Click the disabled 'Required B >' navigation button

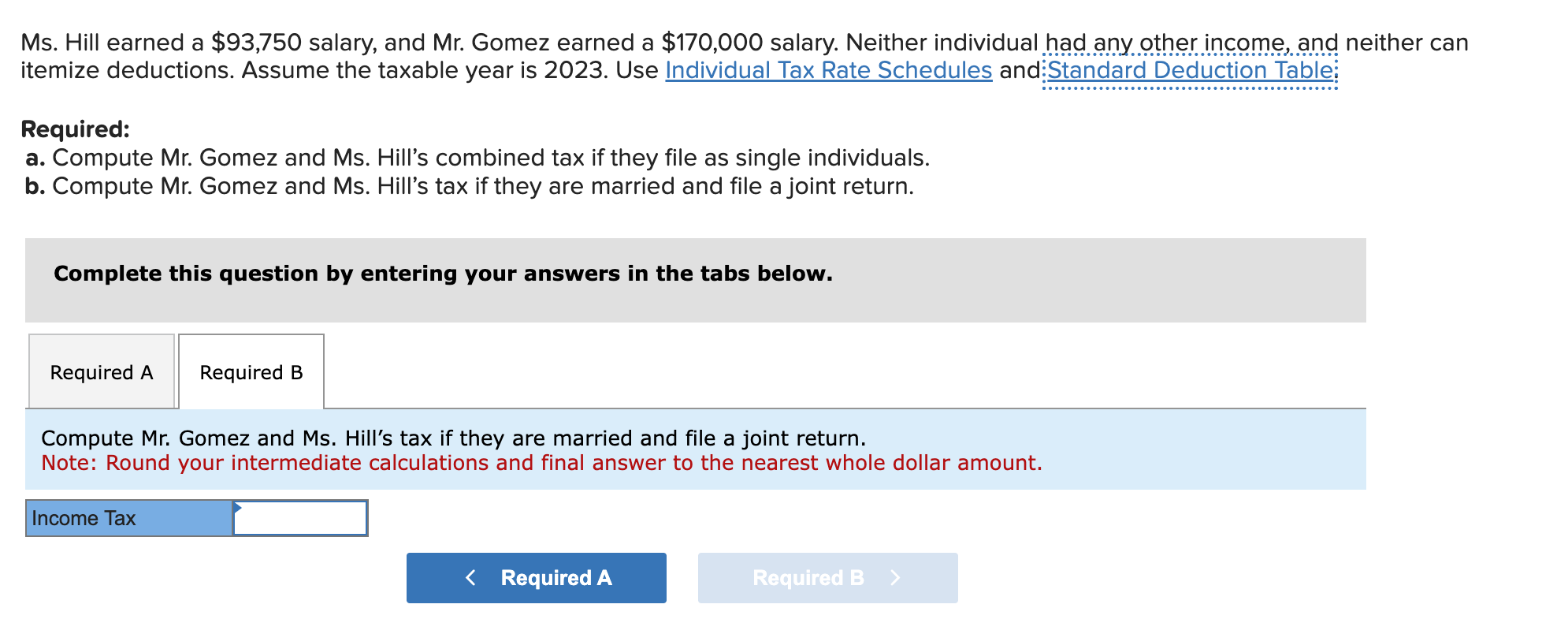pyautogui.click(x=827, y=577)
